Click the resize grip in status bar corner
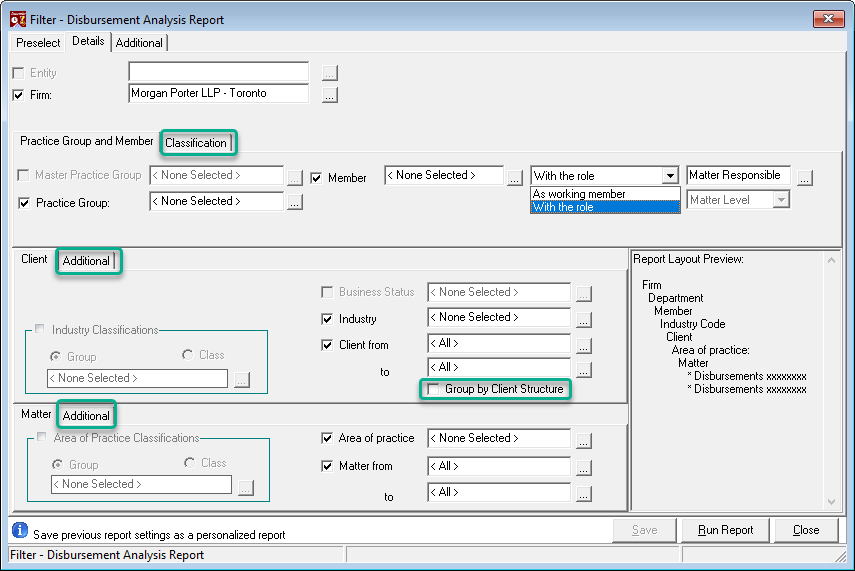Viewport: 855px width, 571px height. click(x=840, y=556)
